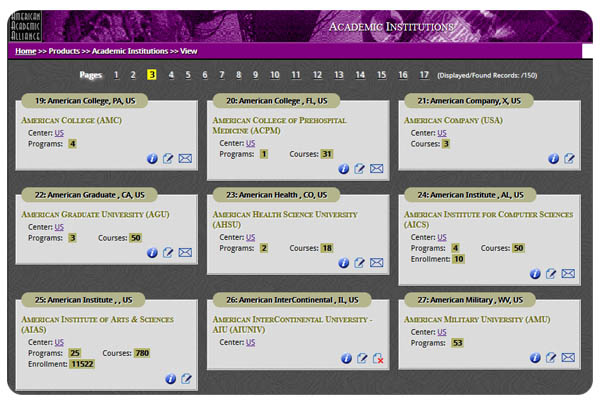Image resolution: width=602 pixels, height=402 pixels.
Task: Jump to page 4
Action: point(171,74)
